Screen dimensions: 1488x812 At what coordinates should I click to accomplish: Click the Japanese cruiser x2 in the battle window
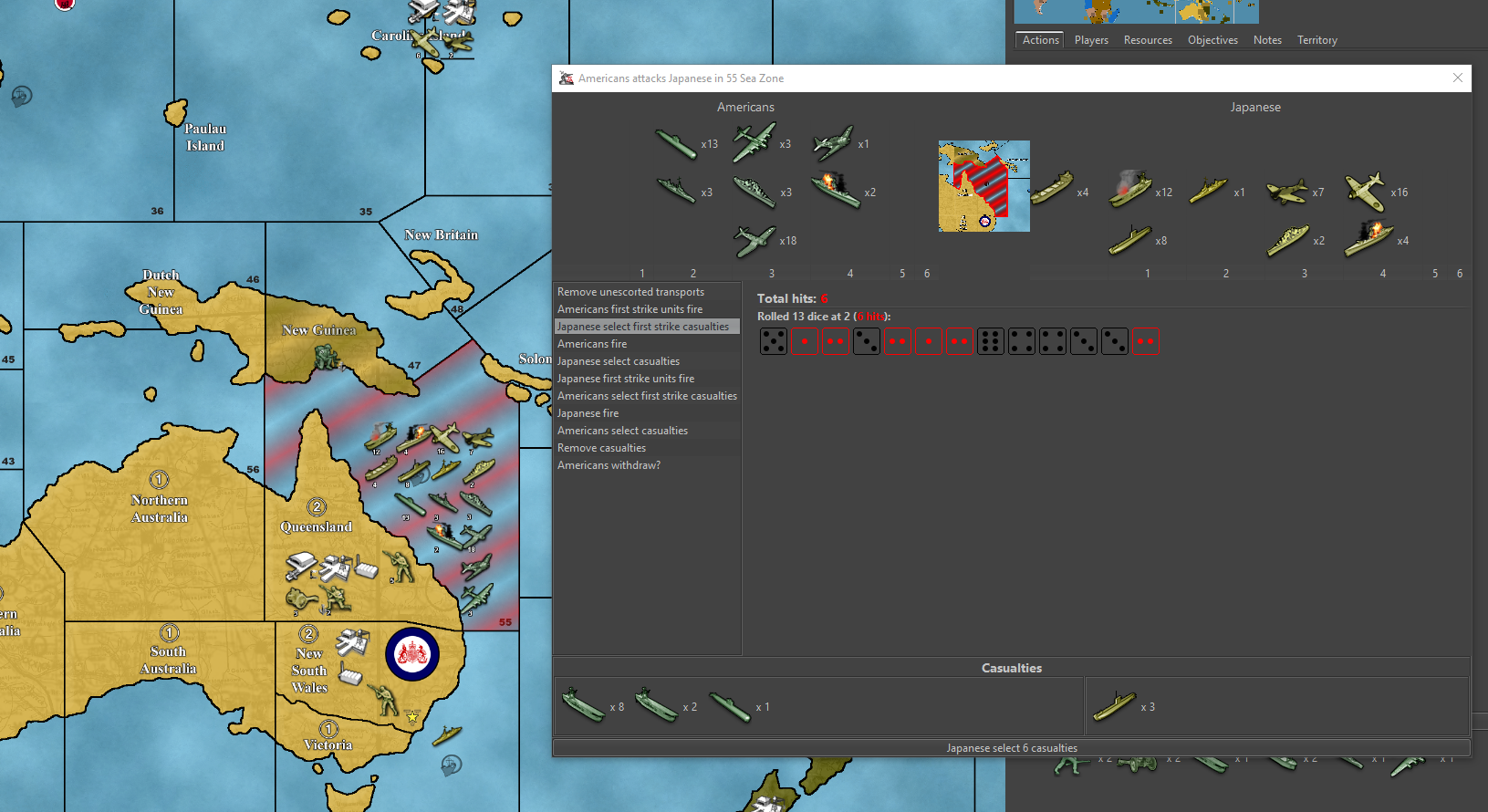(x=1287, y=240)
